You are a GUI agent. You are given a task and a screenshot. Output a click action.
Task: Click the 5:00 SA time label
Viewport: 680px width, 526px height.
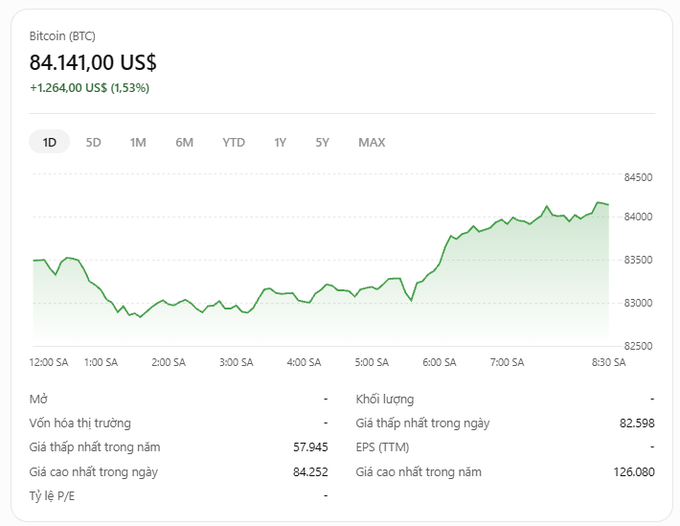pos(372,362)
